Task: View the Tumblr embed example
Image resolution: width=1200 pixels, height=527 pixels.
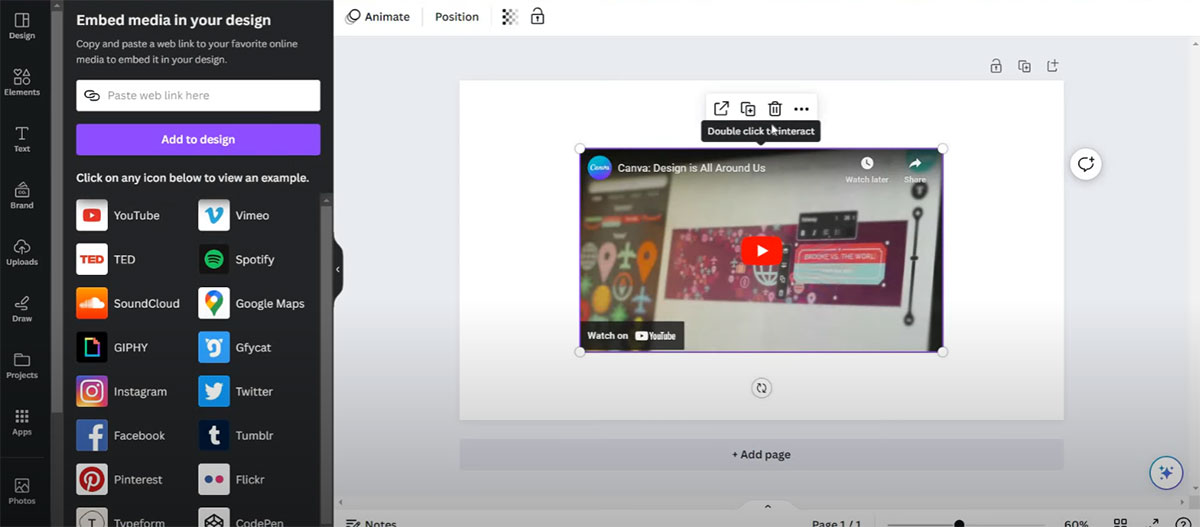Action: coord(236,435)
